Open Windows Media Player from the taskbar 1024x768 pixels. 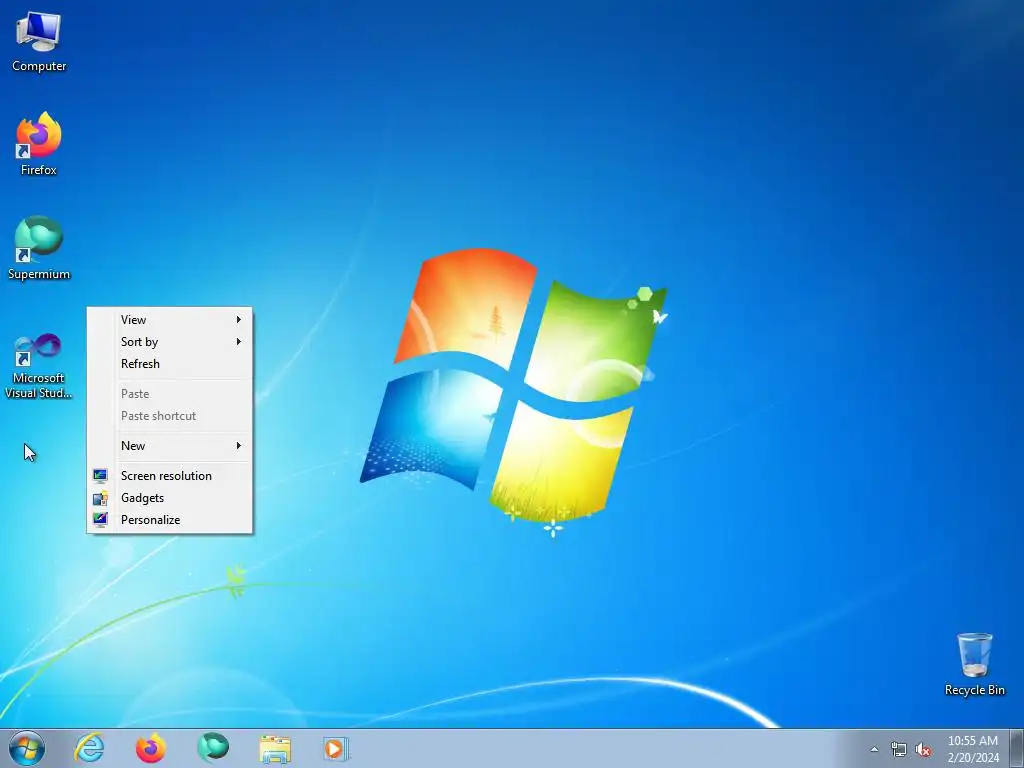pos(336,748)
